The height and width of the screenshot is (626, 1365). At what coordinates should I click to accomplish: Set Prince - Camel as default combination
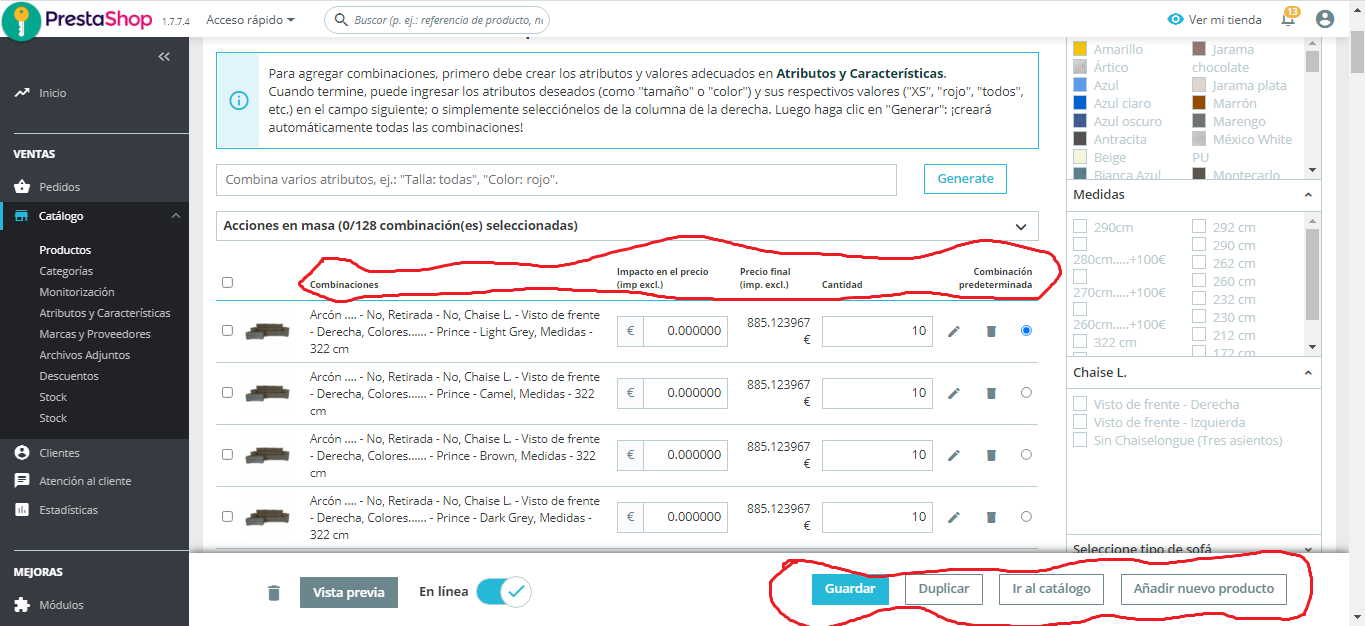click(1026, 393)
